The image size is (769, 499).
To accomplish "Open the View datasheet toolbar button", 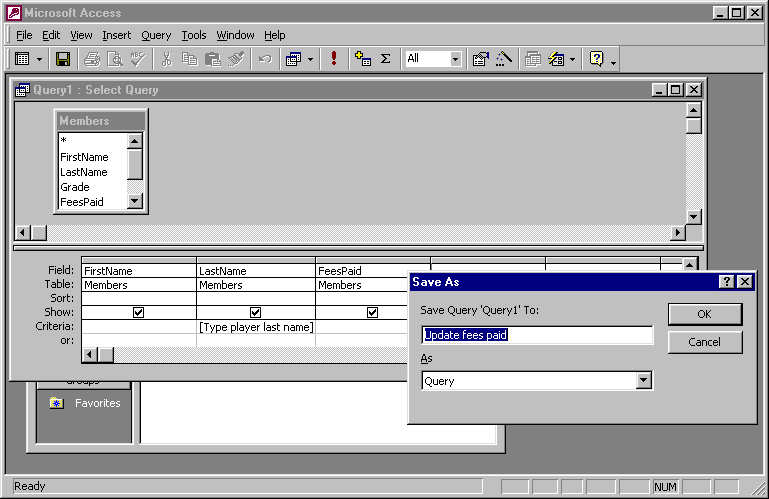I will tap(22, 59).
